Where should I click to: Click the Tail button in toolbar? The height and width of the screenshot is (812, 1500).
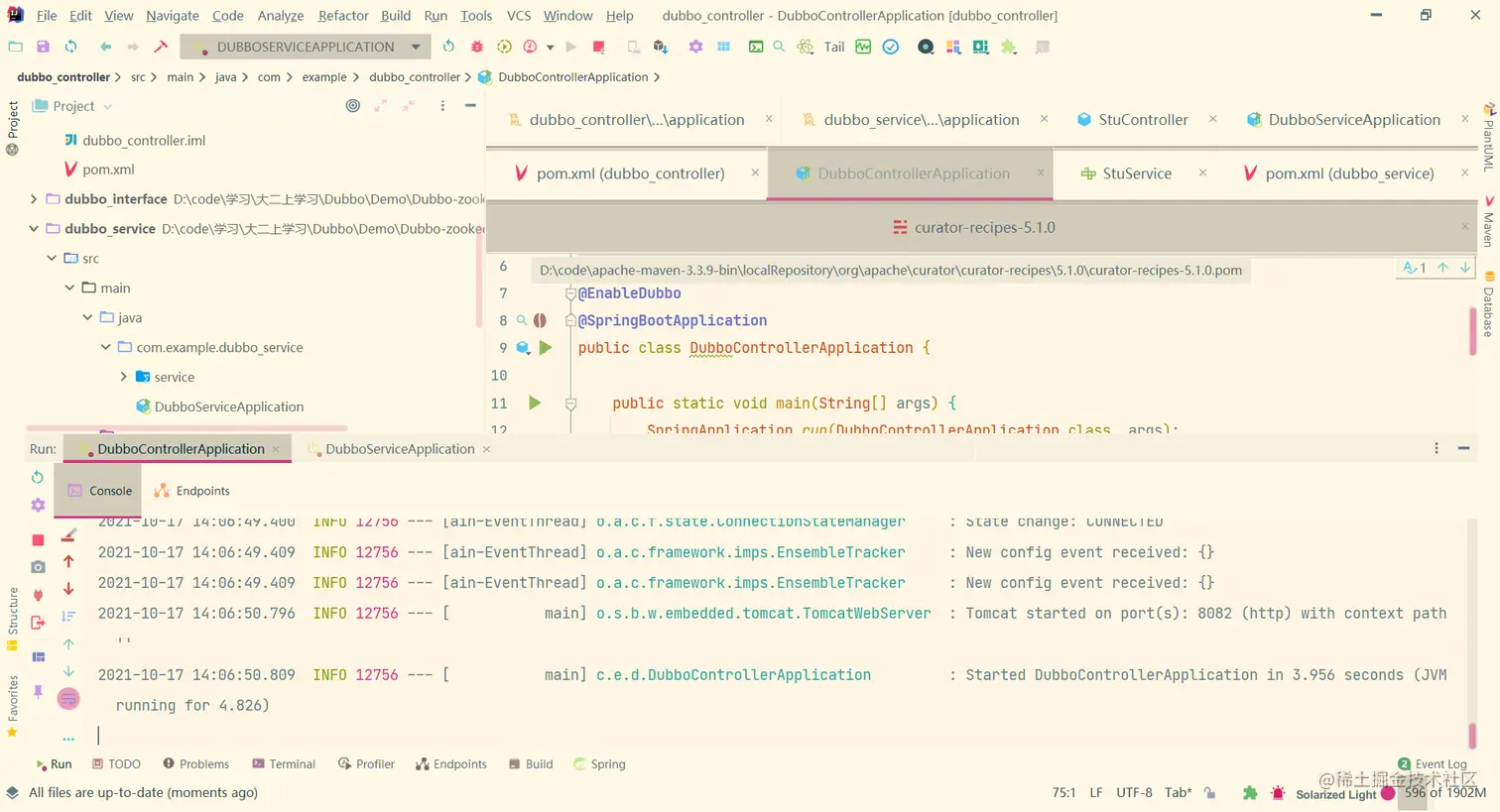click(834, 47)
